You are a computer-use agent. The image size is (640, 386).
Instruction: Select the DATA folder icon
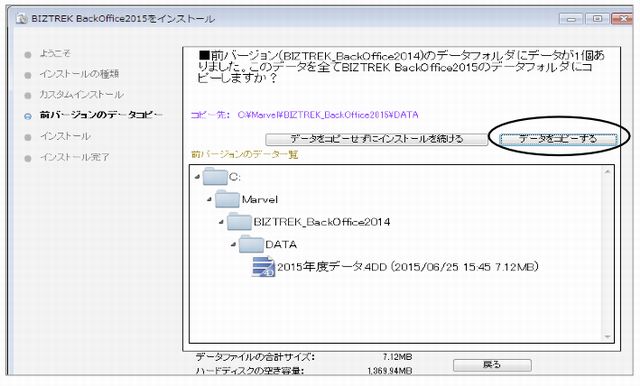pos(251,244)
